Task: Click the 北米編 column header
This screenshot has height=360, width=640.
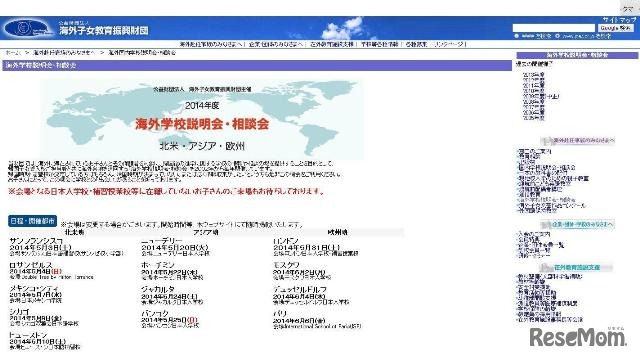Action: [74, 232]
